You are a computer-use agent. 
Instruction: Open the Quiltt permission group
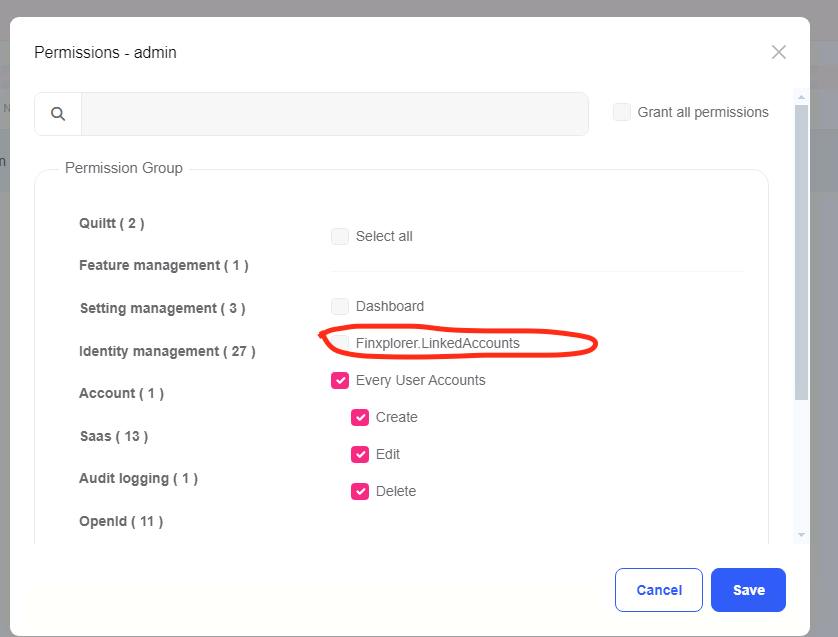pos(112,223)
